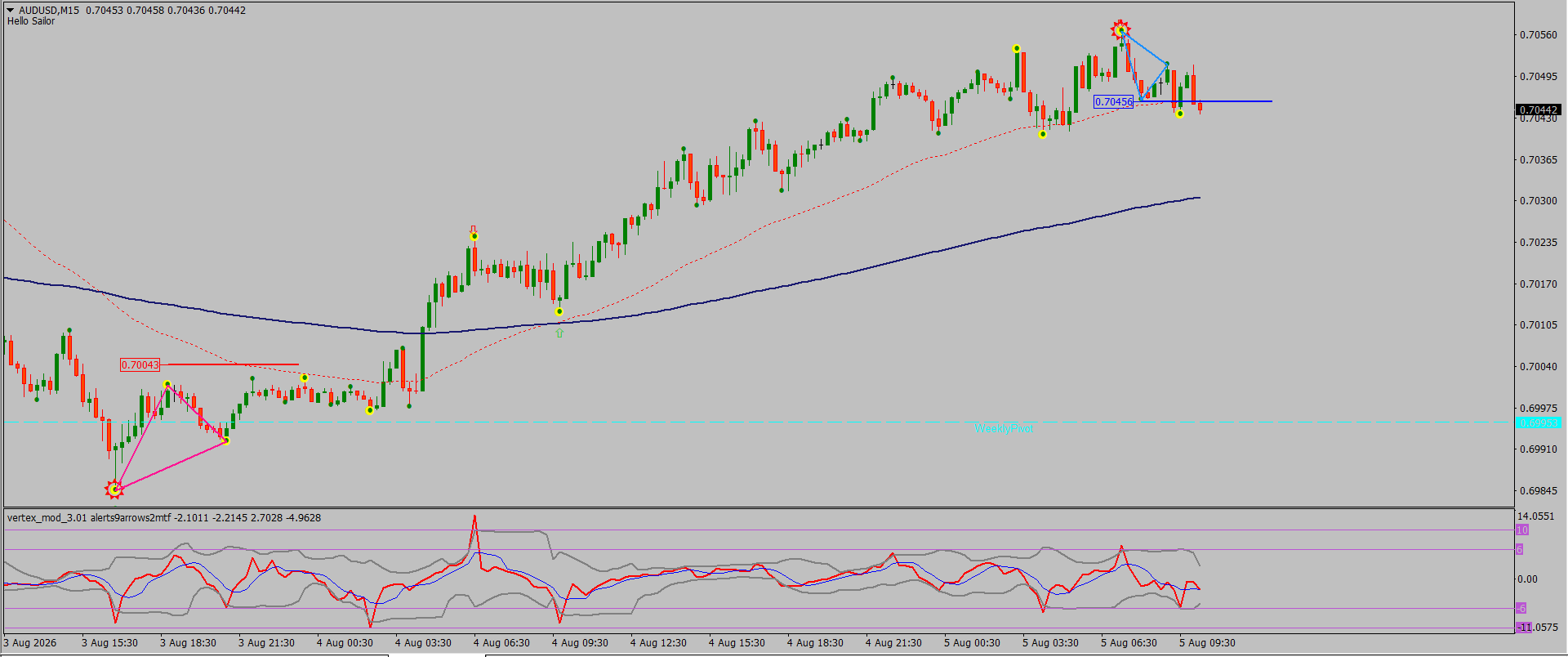Select the WeeklyPivot line label
Viewport: 1568px width, 657px height.
pyautogui.click(x=1004, y=428)
